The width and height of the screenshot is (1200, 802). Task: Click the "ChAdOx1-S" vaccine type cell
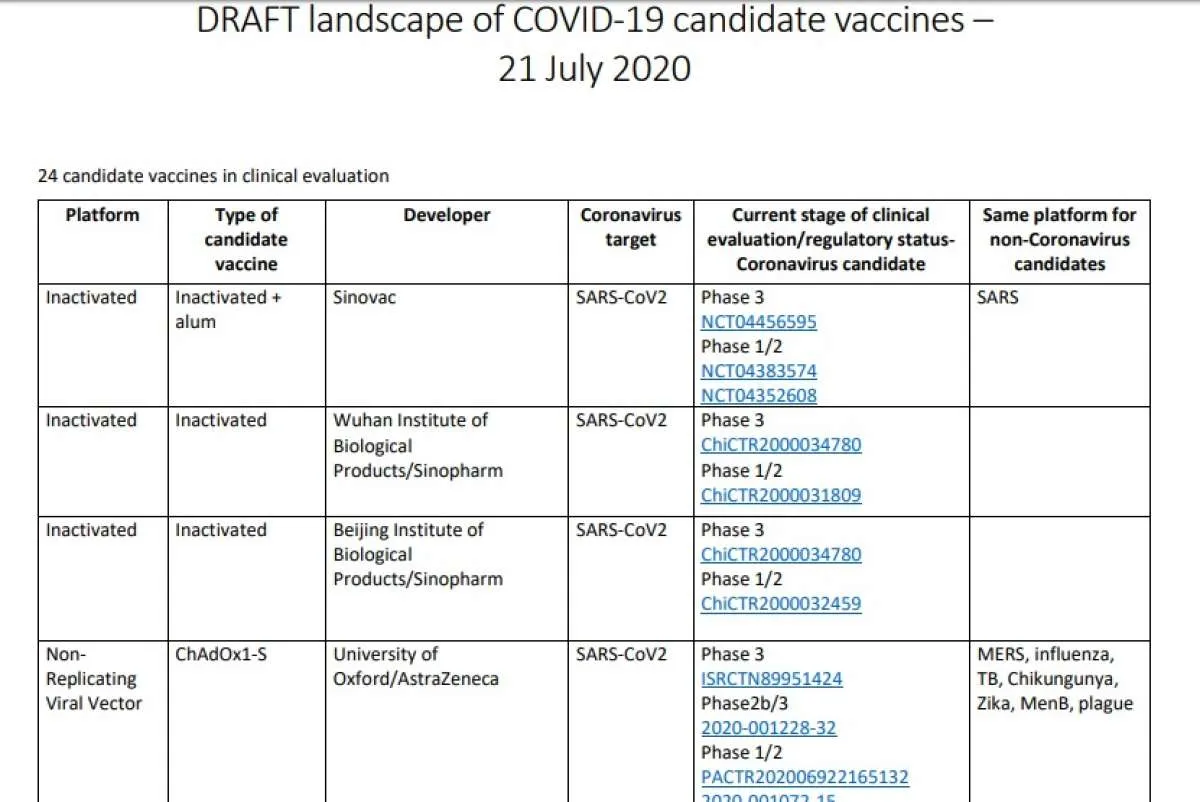pos(220,655)
